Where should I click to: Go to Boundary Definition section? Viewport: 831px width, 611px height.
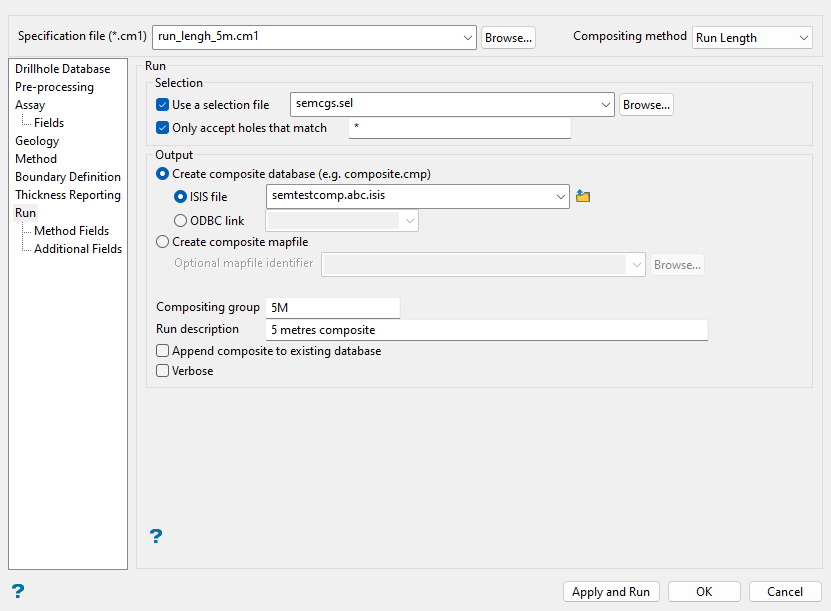67,177
